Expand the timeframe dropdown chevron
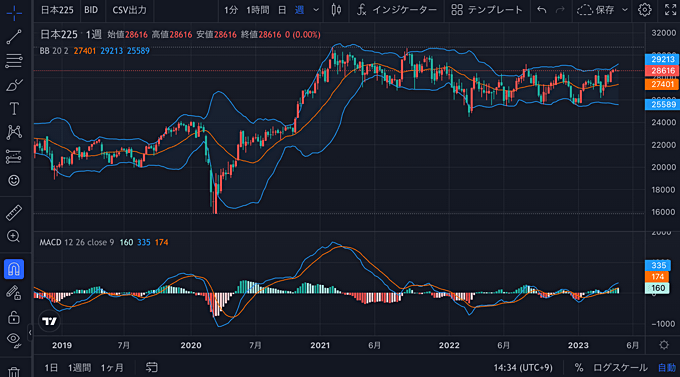The width and height of the screenshot is (680, 377). [316, 10]
